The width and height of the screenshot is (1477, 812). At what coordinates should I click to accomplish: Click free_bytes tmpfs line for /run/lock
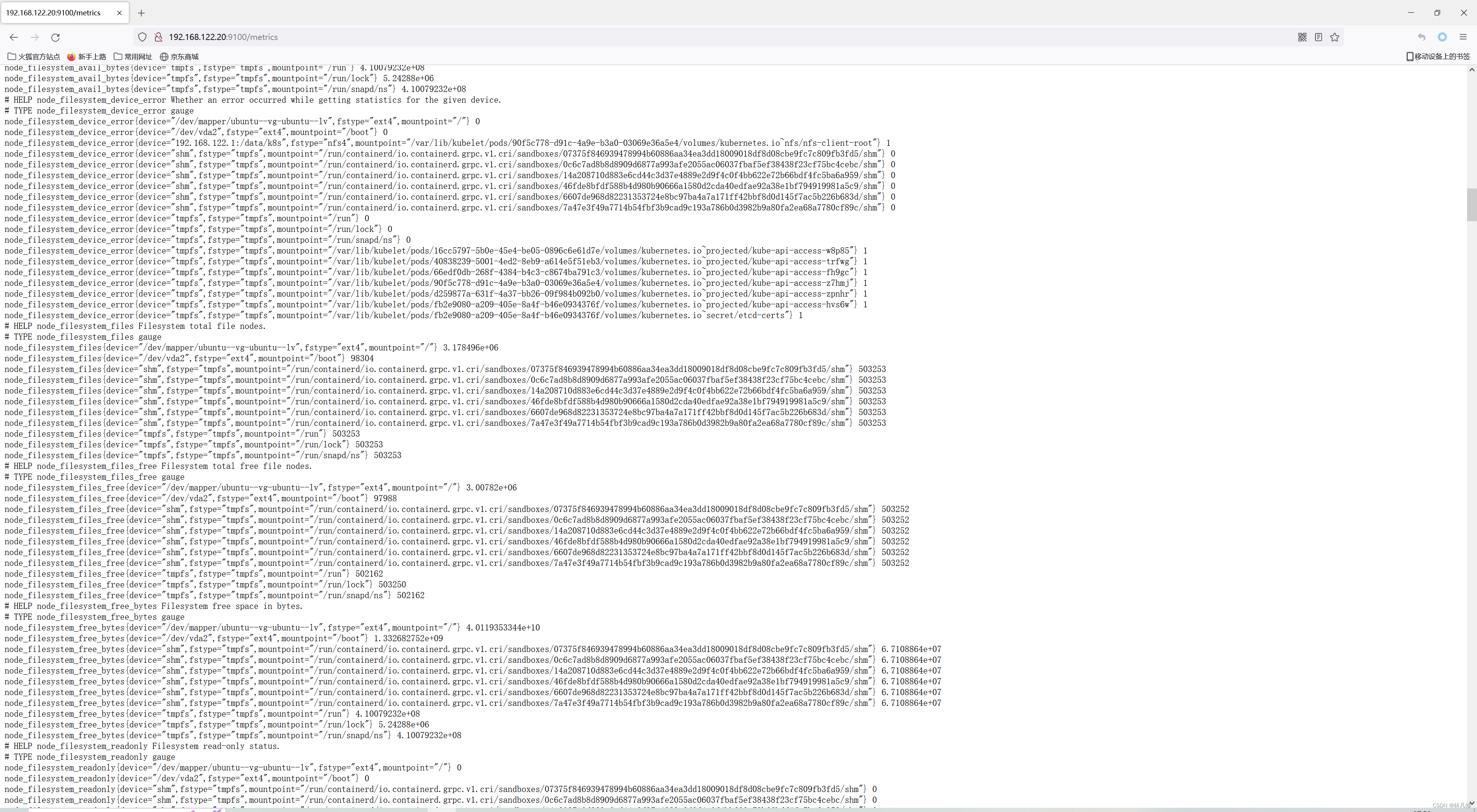(x=217, y=725)
